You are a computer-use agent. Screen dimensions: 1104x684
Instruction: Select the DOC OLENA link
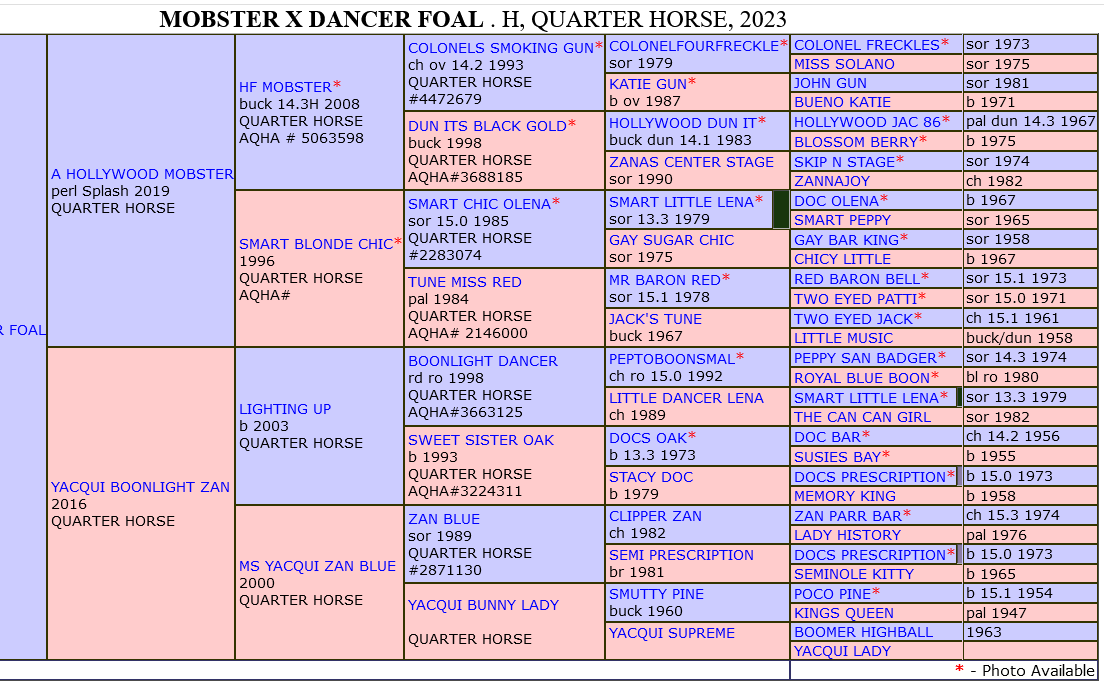pos(836,201)
